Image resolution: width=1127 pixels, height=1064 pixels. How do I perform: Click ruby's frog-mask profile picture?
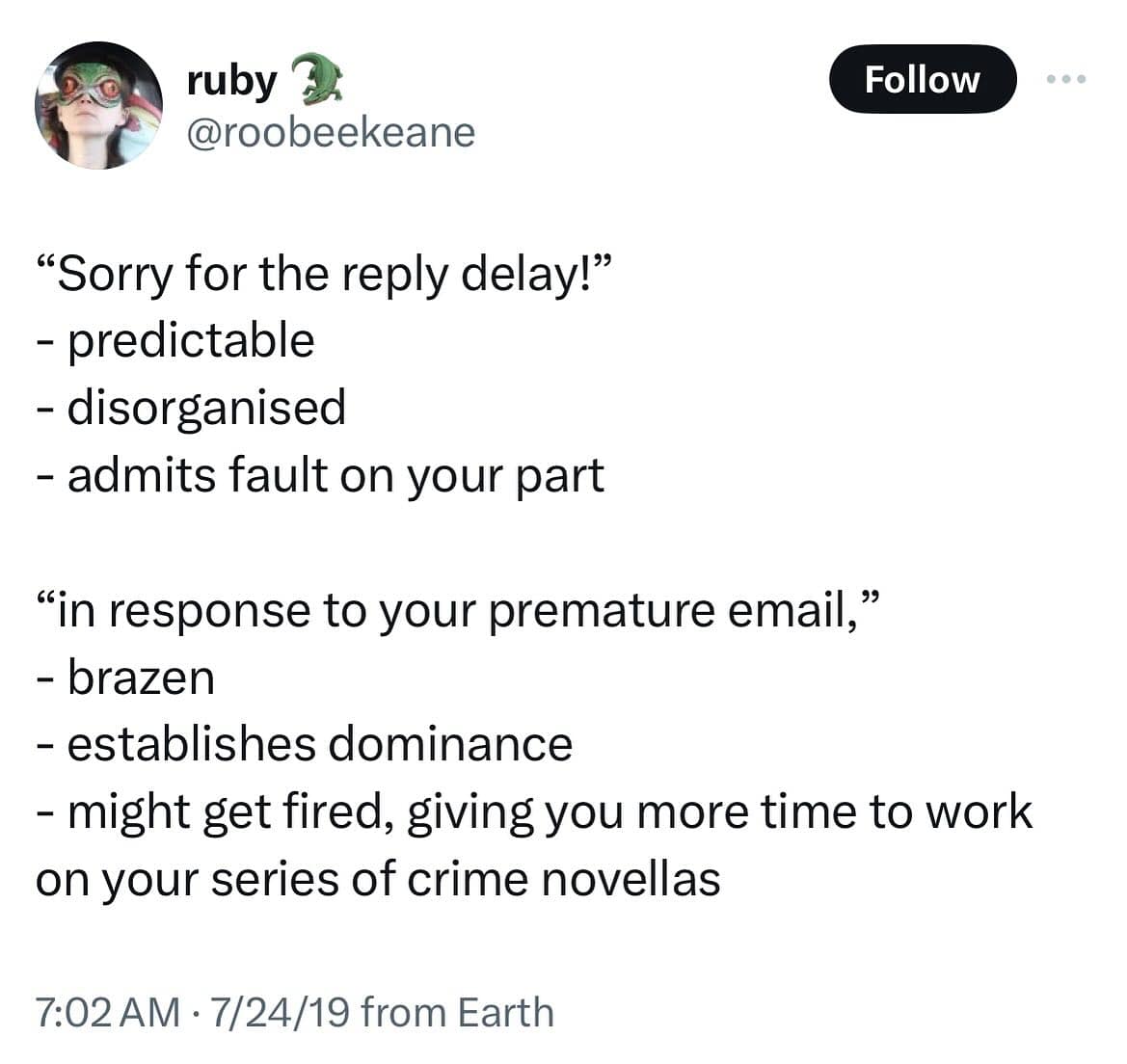coord(99,106)
